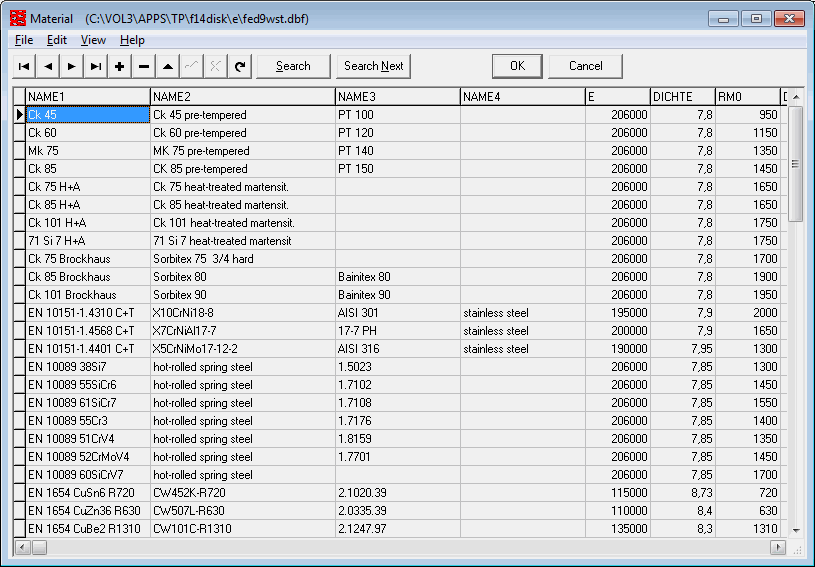815x567 pixels.
Task: Click vertical scrollbar down arrow
Action: tap(796, 530)
